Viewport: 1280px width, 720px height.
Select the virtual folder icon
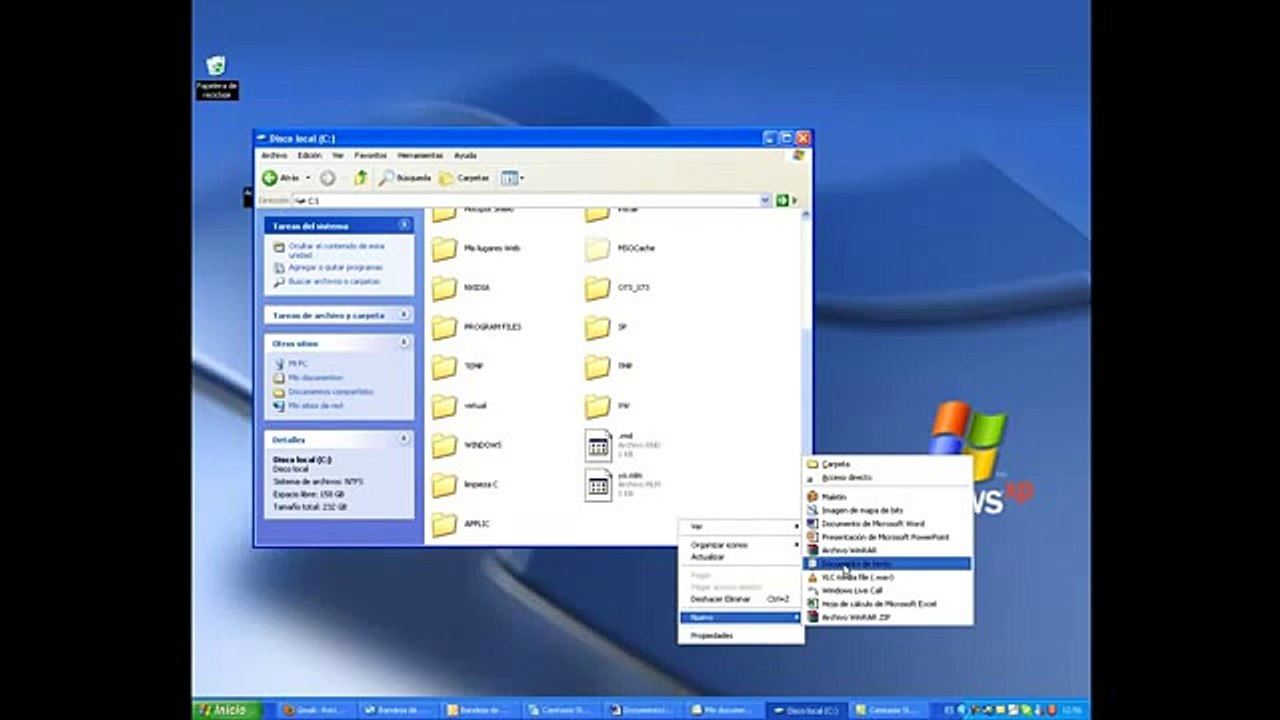tap(444, 406)
